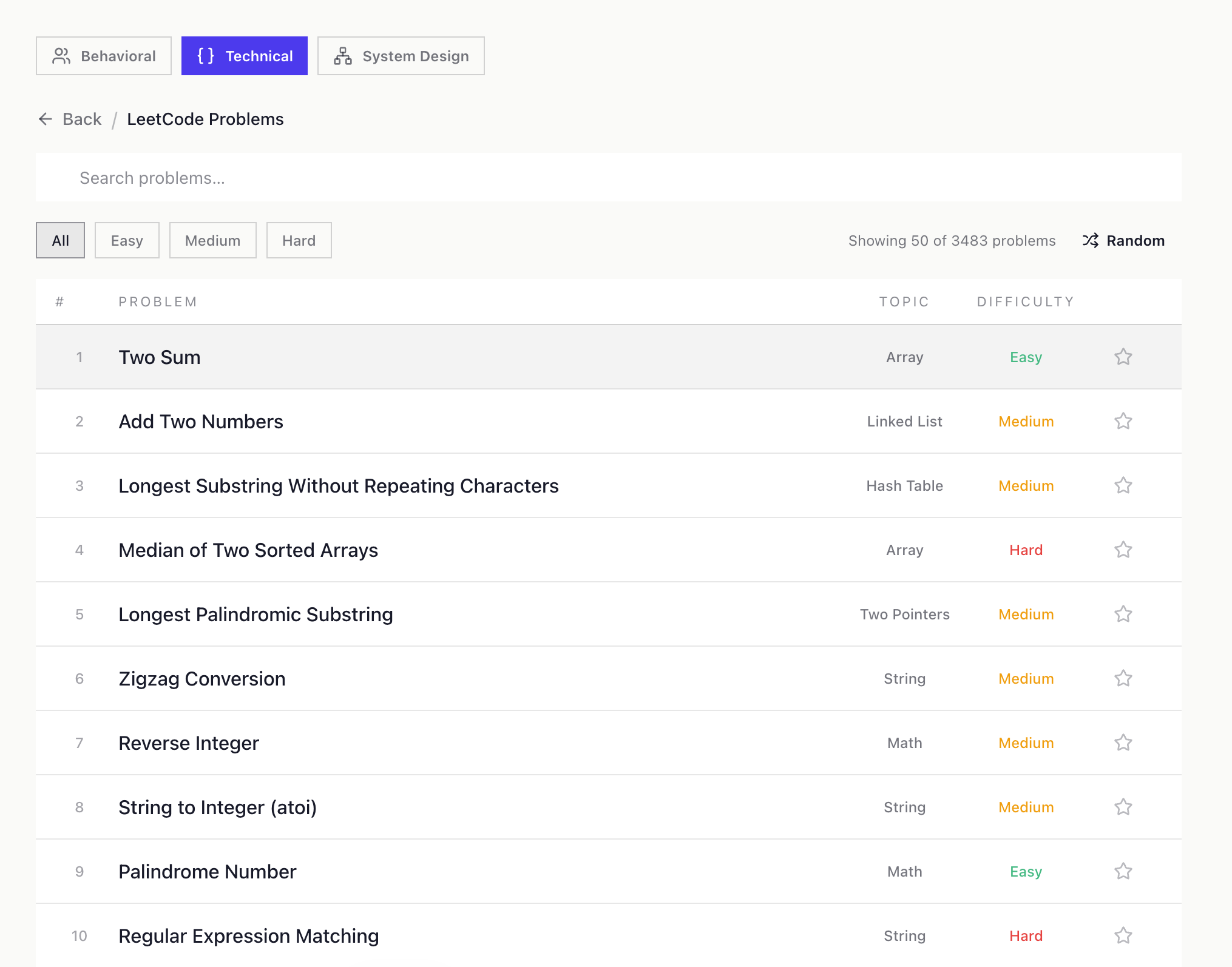This screenshot has height=967, width=1232.
Task: Switch to the Behavioral tab
Action: 104,56
